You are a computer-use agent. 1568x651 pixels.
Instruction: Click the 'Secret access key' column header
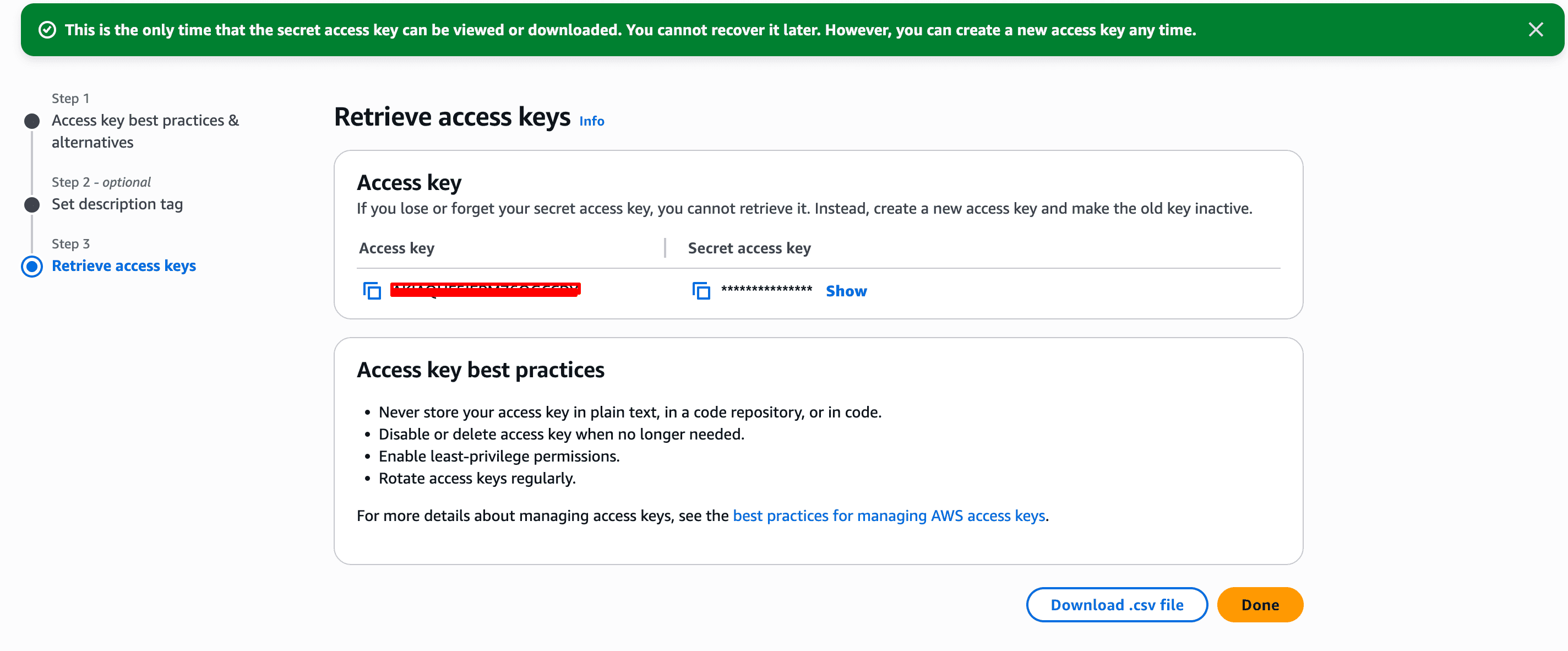pos(749,248)
